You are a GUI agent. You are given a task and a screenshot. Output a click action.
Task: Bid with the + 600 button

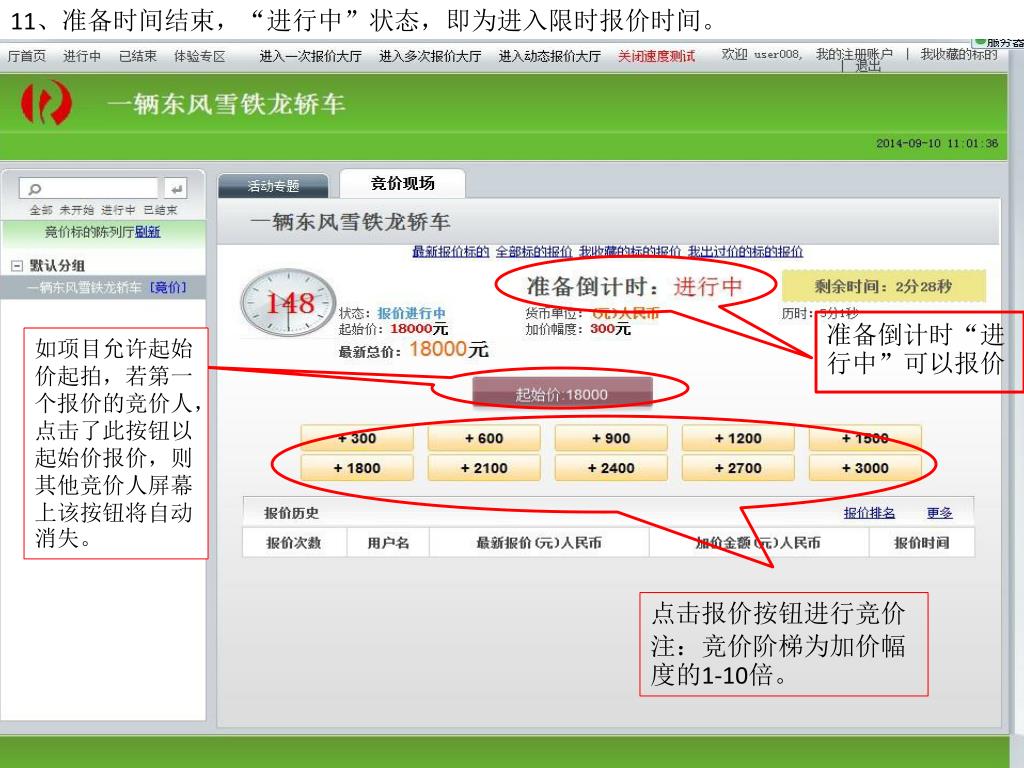[484, 438]
